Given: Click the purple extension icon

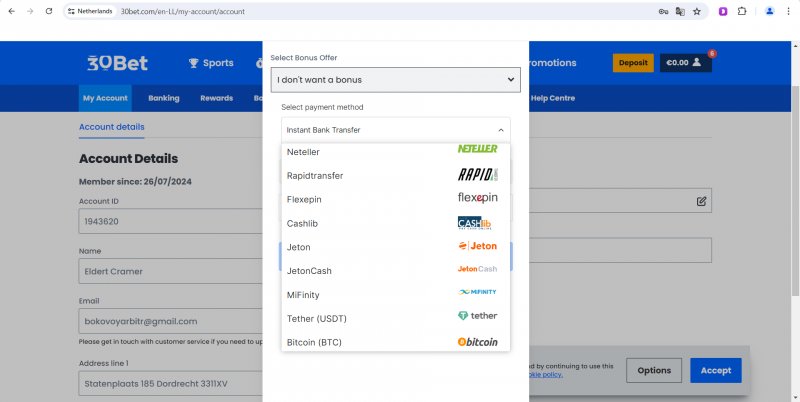Looking at the screenshot, I should (x=723, y=11).
